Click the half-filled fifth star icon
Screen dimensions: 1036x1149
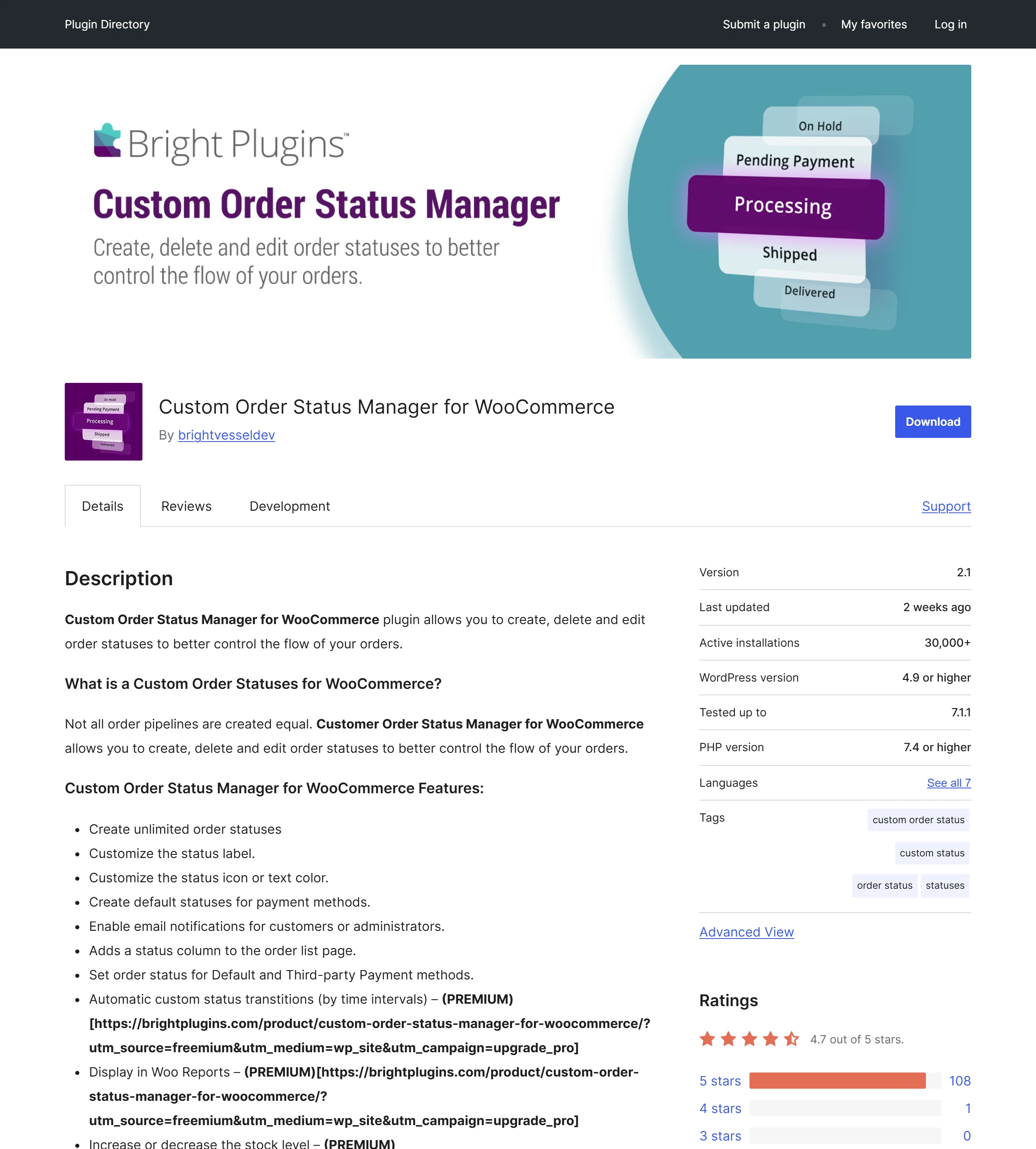pyautogui.click(x=791, y=1039)
